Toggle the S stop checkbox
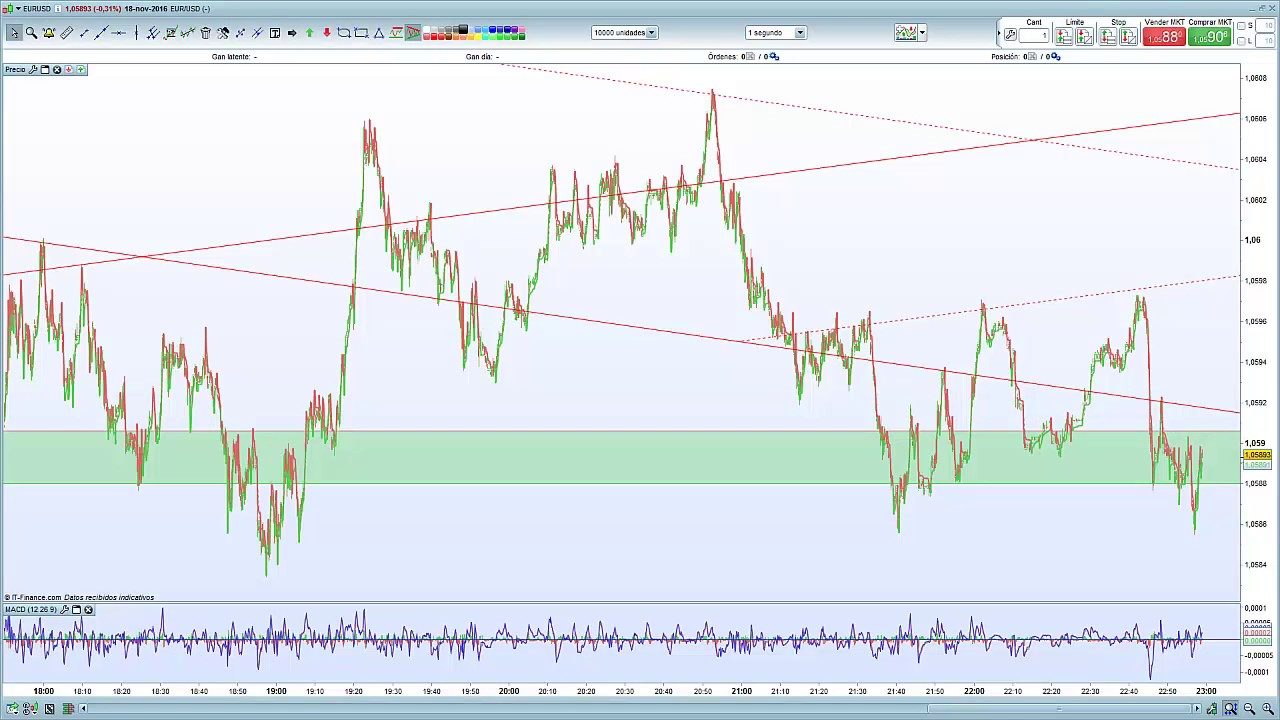 click(x=1241, y=26)
